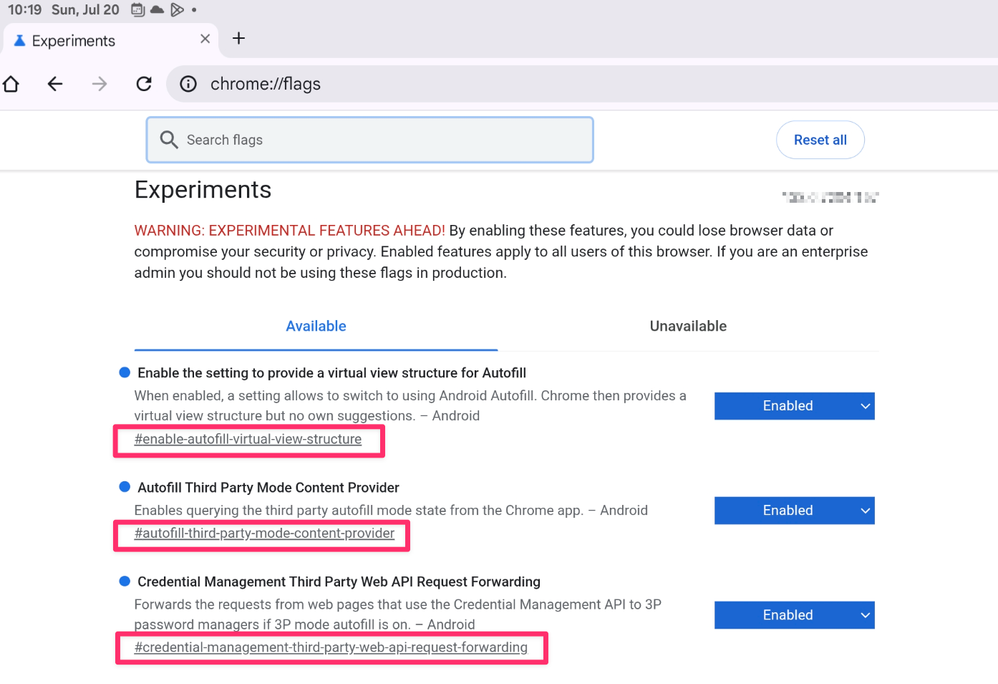This screenshot has width=998, height=684.
Task: Click the site info icon in address bar
Action: [188, 84]
